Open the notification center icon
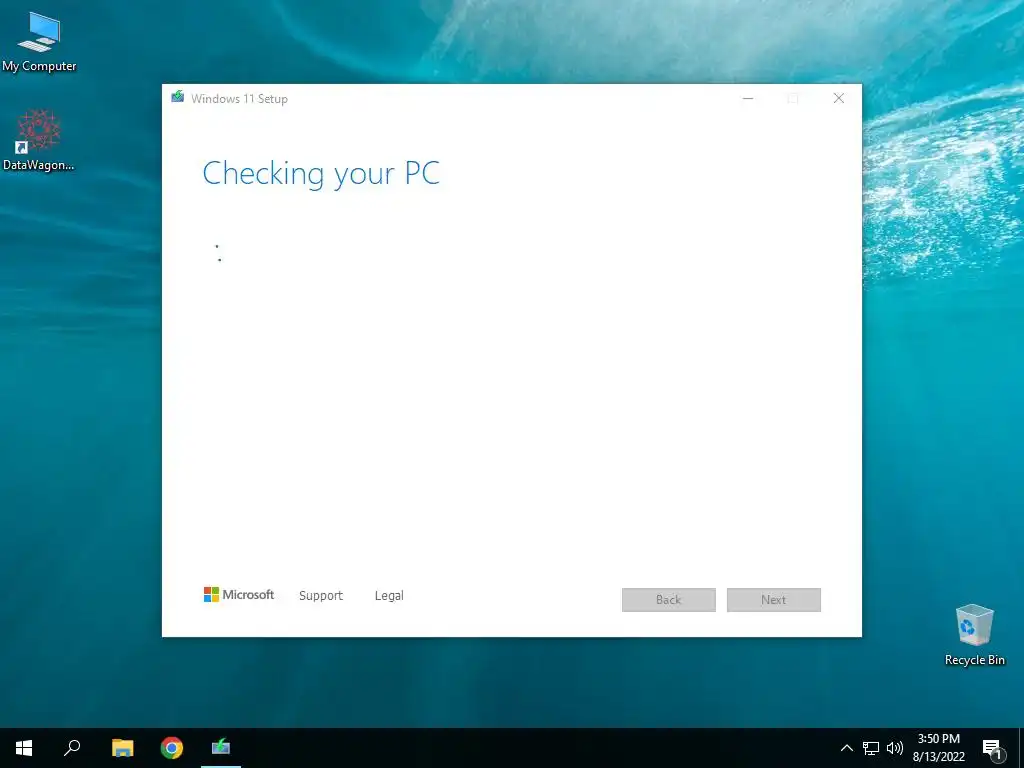Image resolution: width=1024 pixels, height=768 pixels. 993,748
